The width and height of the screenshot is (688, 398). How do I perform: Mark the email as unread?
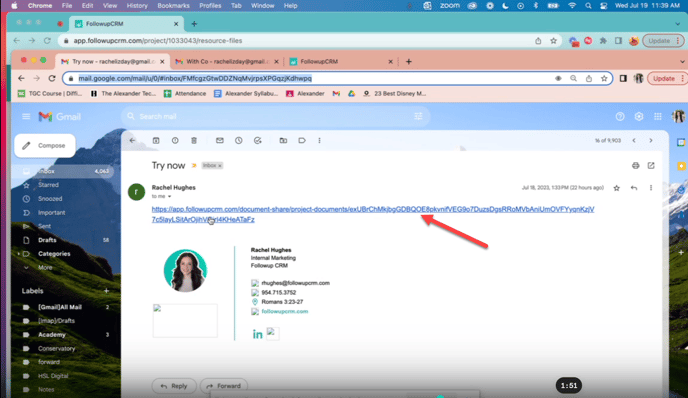(219, 140)
